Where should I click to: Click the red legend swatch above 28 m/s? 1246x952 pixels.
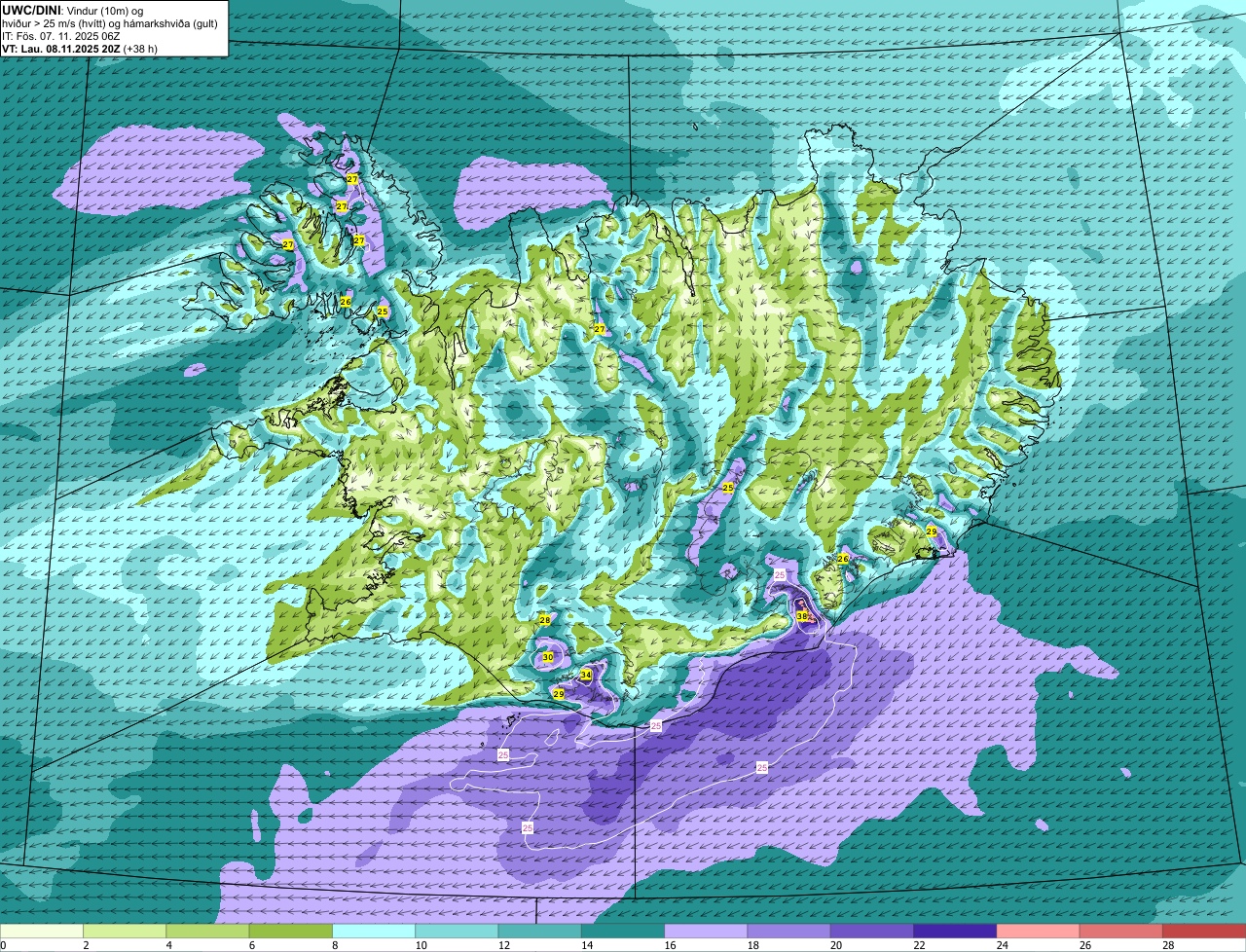pos(1204,931)
